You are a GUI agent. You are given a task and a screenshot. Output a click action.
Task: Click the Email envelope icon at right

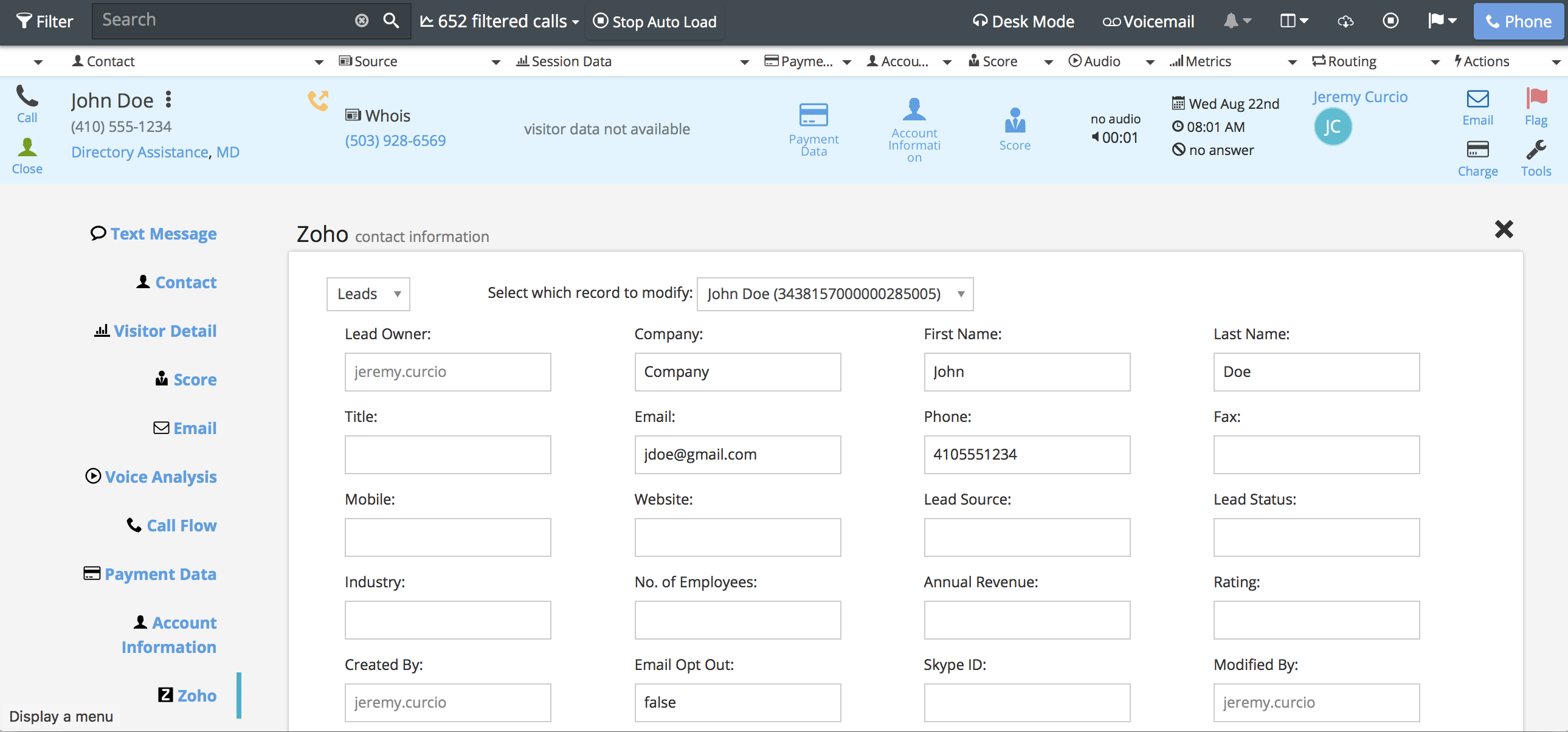click(1477, 99)
